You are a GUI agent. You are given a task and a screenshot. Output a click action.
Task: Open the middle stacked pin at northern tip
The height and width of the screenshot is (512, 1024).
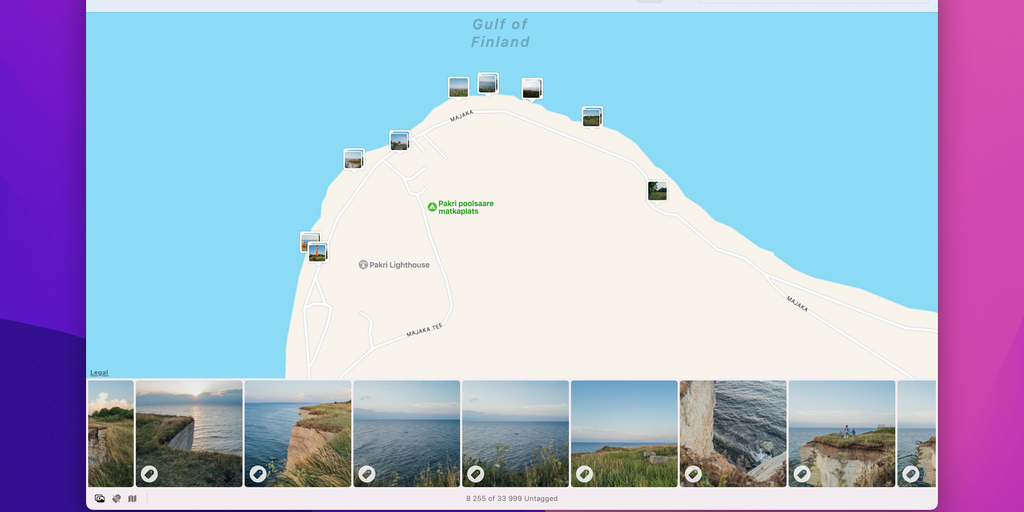click(x=488, y=84)
